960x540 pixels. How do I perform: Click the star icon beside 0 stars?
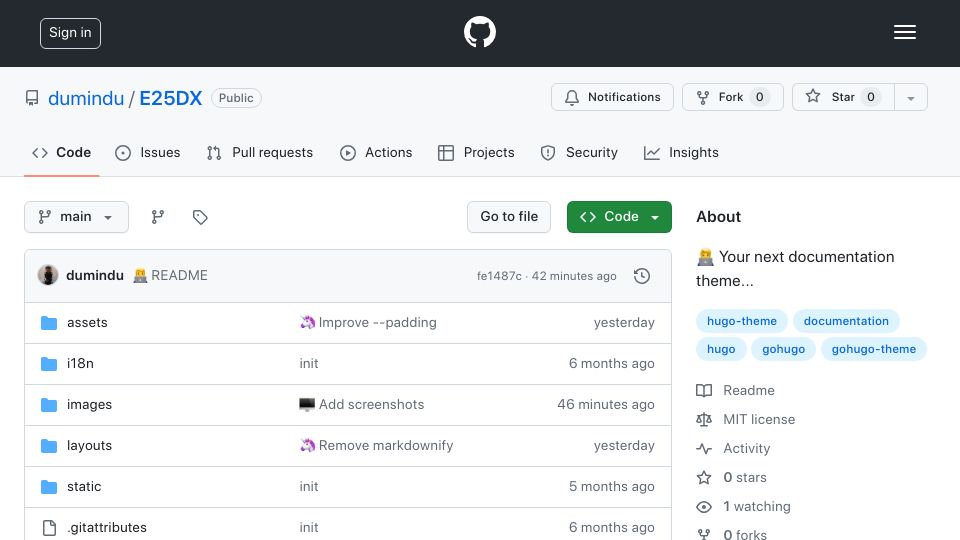pyautogui.click(x=704, y=478)
